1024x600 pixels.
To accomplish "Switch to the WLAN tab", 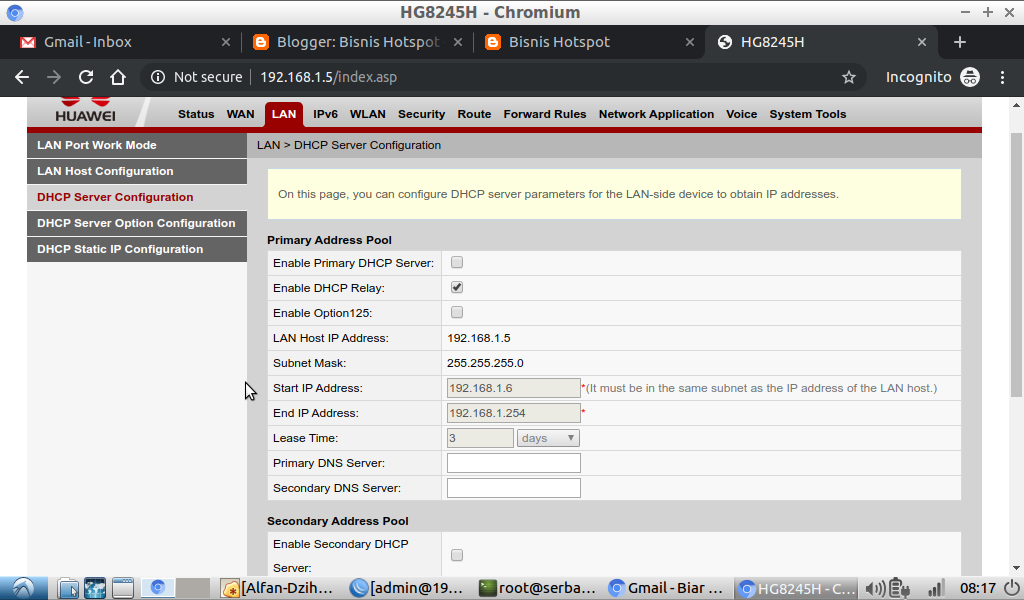I will (367, 114).
